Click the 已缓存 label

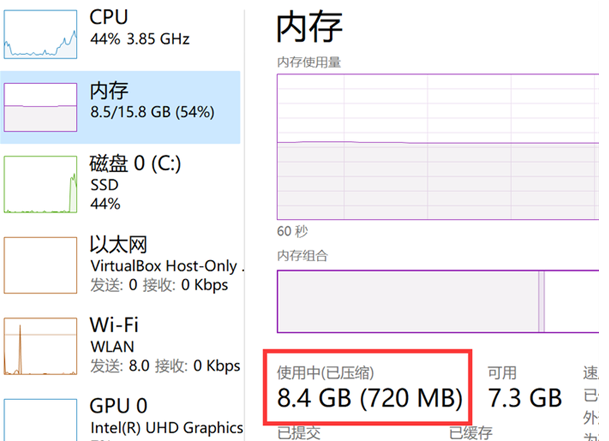(x=470, y=433)
